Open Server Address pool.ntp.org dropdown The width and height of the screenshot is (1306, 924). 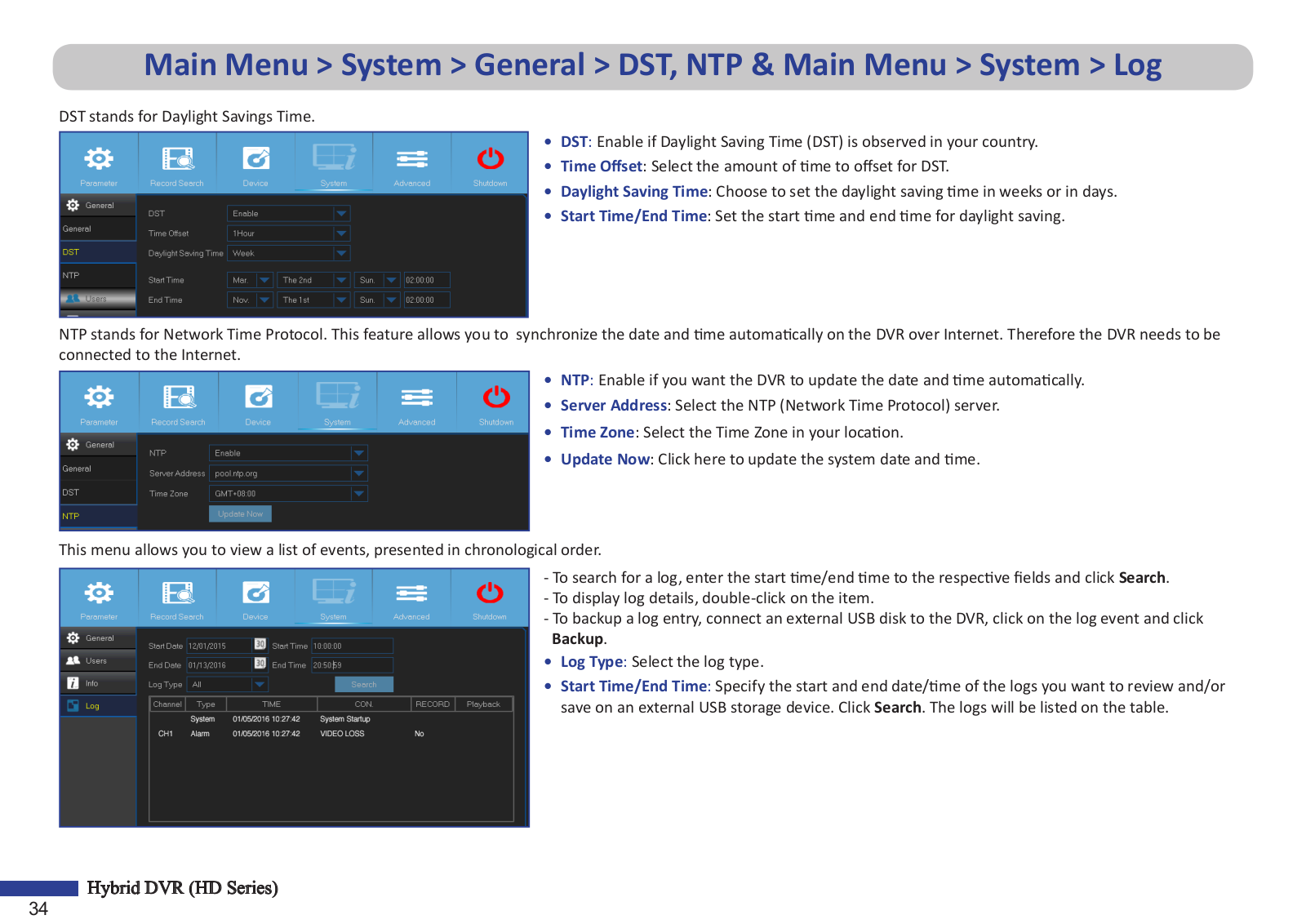point(288,473)
